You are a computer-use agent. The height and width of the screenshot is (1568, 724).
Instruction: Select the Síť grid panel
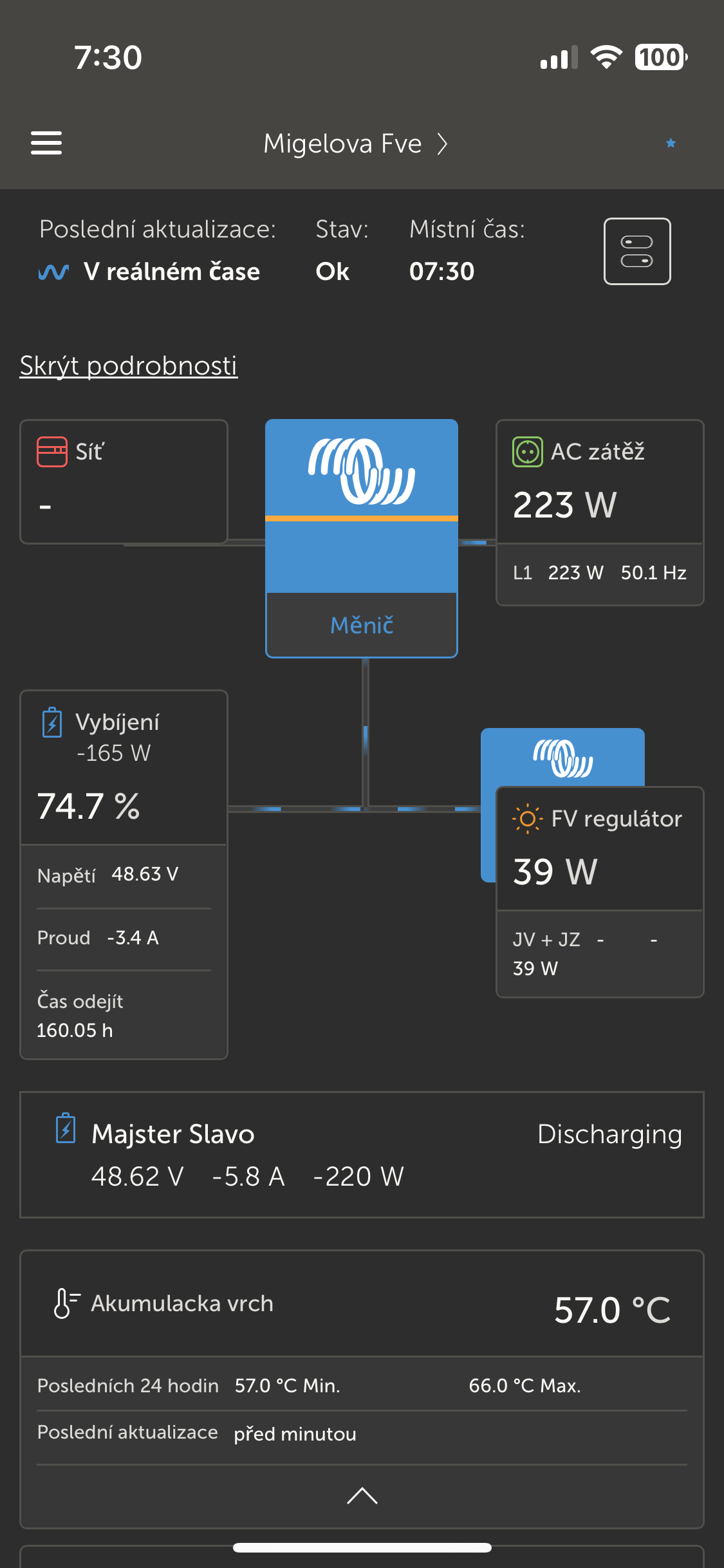pos(124,481)
